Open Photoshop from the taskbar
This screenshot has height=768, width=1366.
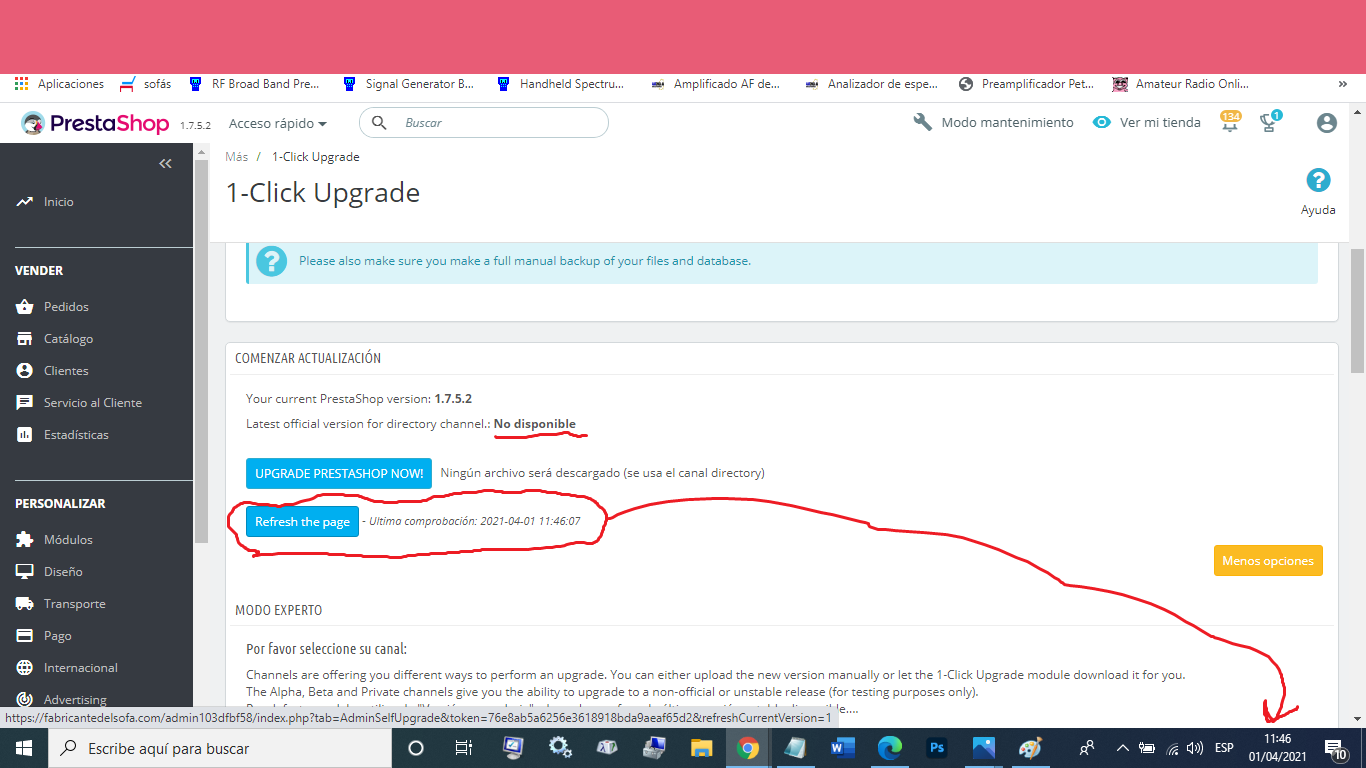pyautogui.click(x=937, y=747)
